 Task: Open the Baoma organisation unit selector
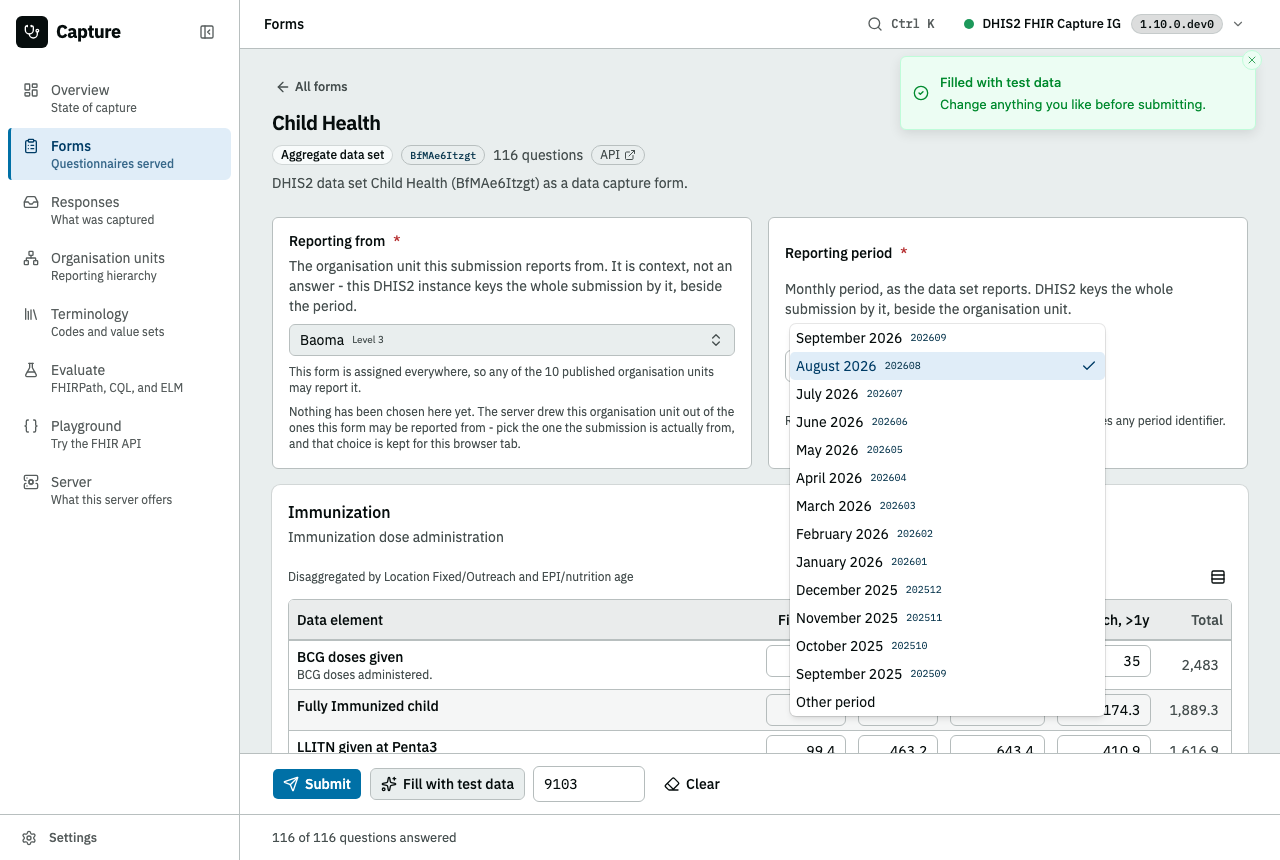[512, 340]
